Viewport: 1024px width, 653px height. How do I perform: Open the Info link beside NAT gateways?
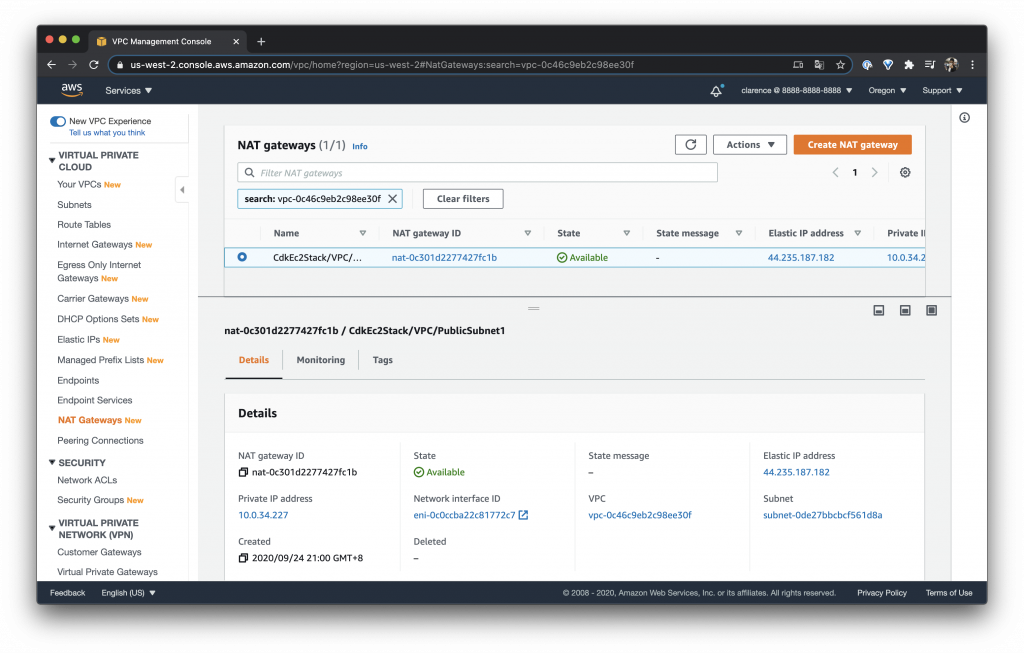360,146
